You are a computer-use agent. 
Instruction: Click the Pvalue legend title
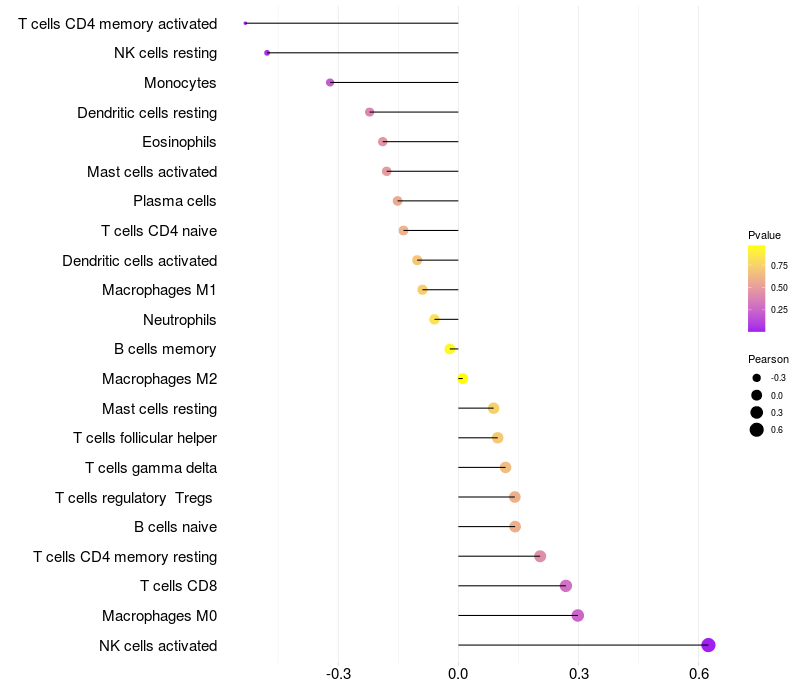click(764, 235)
